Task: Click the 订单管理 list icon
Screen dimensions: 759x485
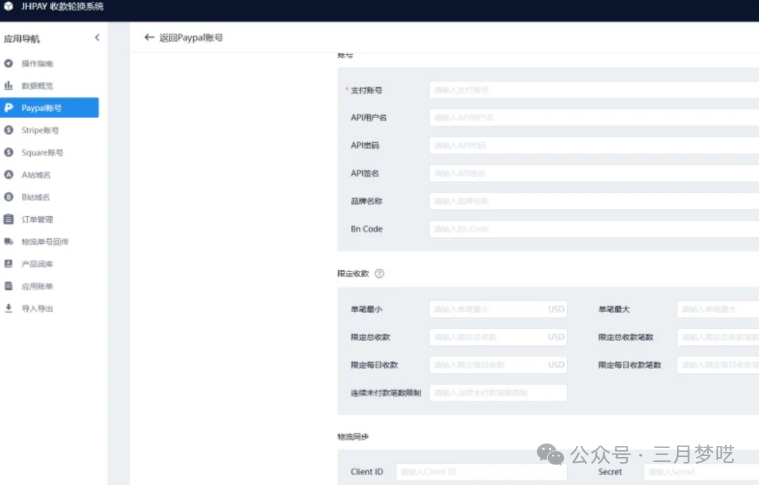Action: pyautogui.click(x=8, y=219)
